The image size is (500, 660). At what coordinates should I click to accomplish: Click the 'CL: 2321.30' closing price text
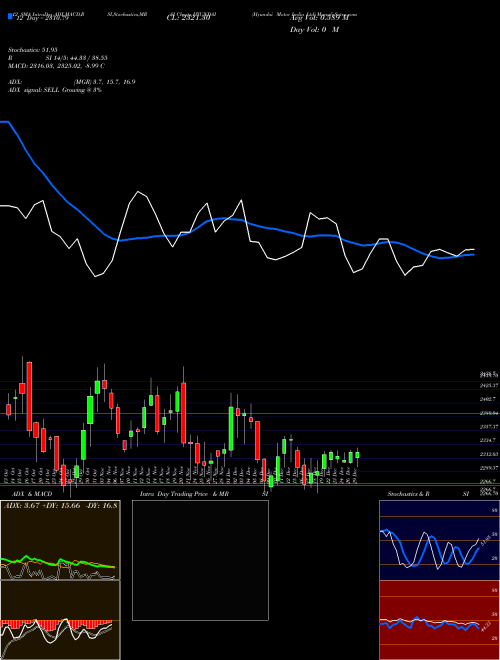point(188,19)
